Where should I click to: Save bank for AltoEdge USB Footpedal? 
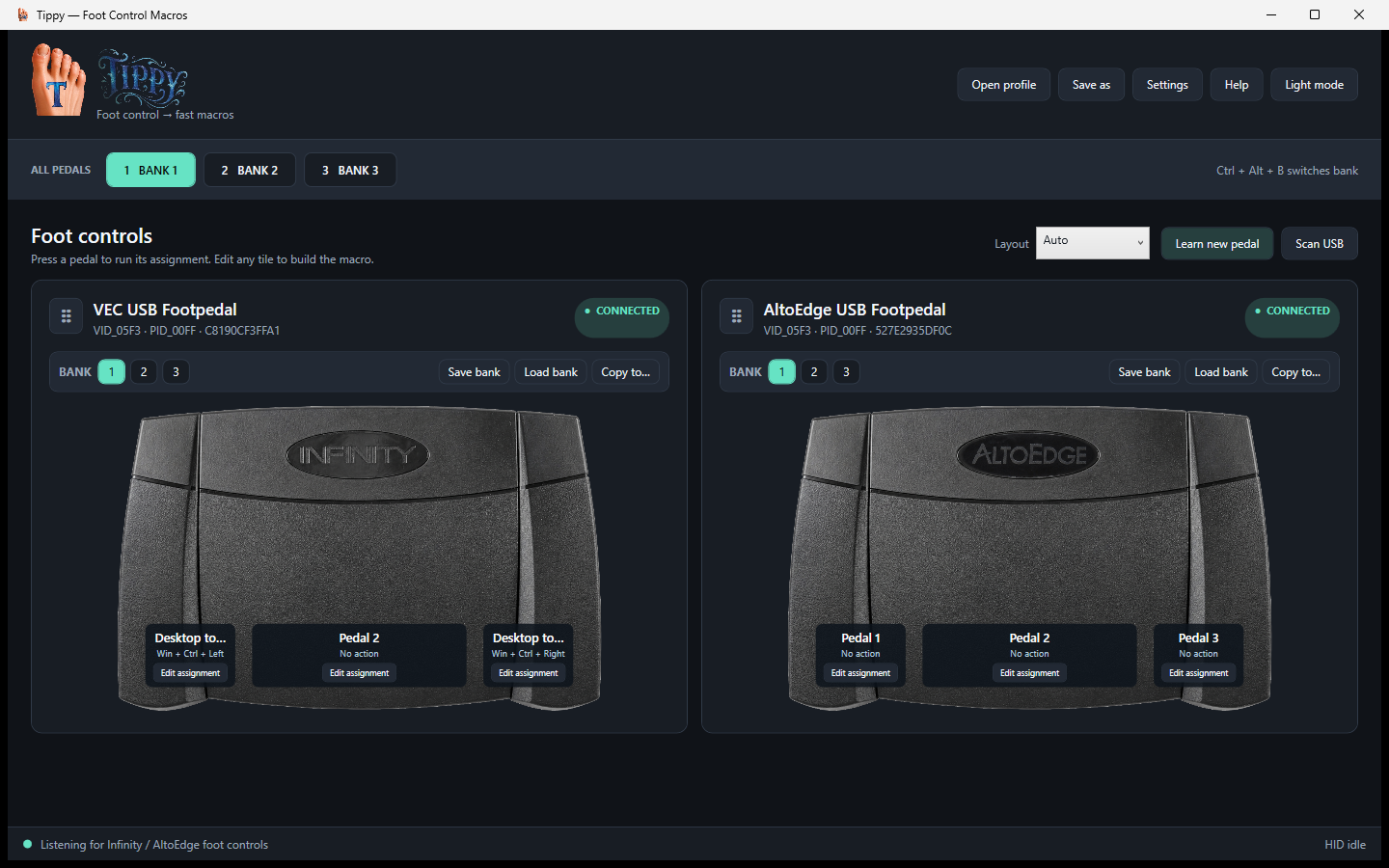1144,372
